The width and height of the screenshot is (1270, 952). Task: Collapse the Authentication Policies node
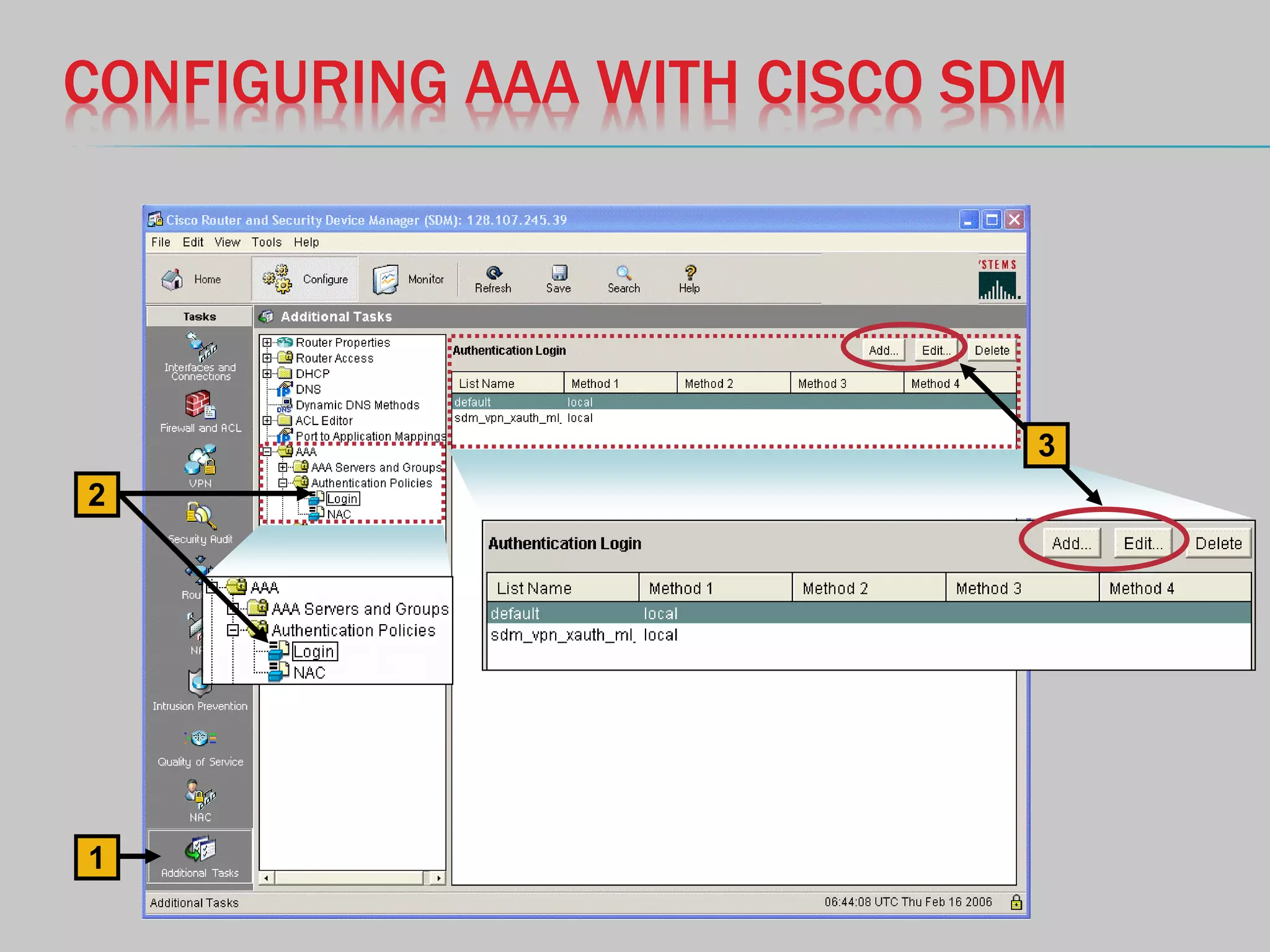(x=283, y=483)
